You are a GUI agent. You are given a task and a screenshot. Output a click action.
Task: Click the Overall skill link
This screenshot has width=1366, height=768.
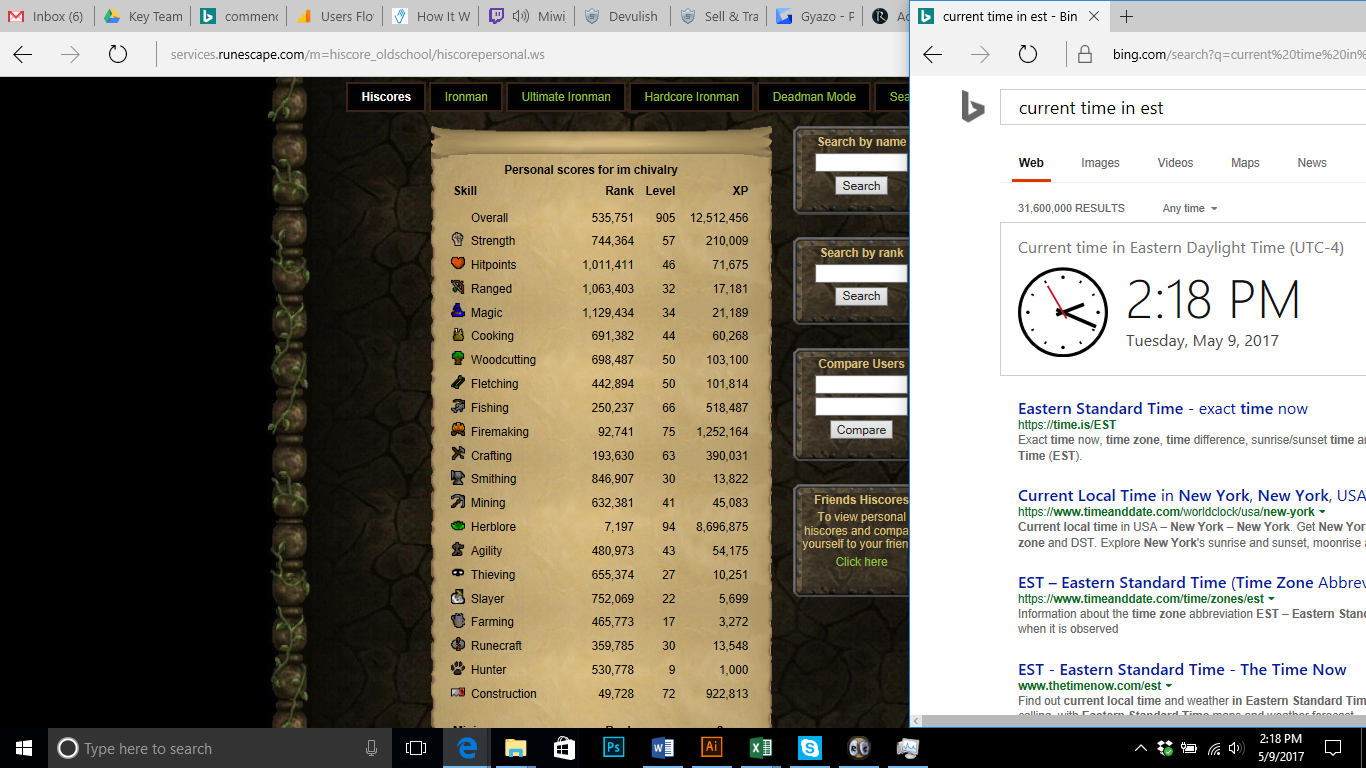point(490,218)
